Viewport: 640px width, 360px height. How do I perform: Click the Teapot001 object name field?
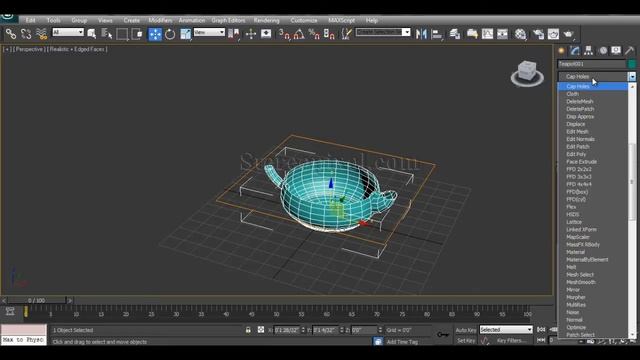(591, 64)
